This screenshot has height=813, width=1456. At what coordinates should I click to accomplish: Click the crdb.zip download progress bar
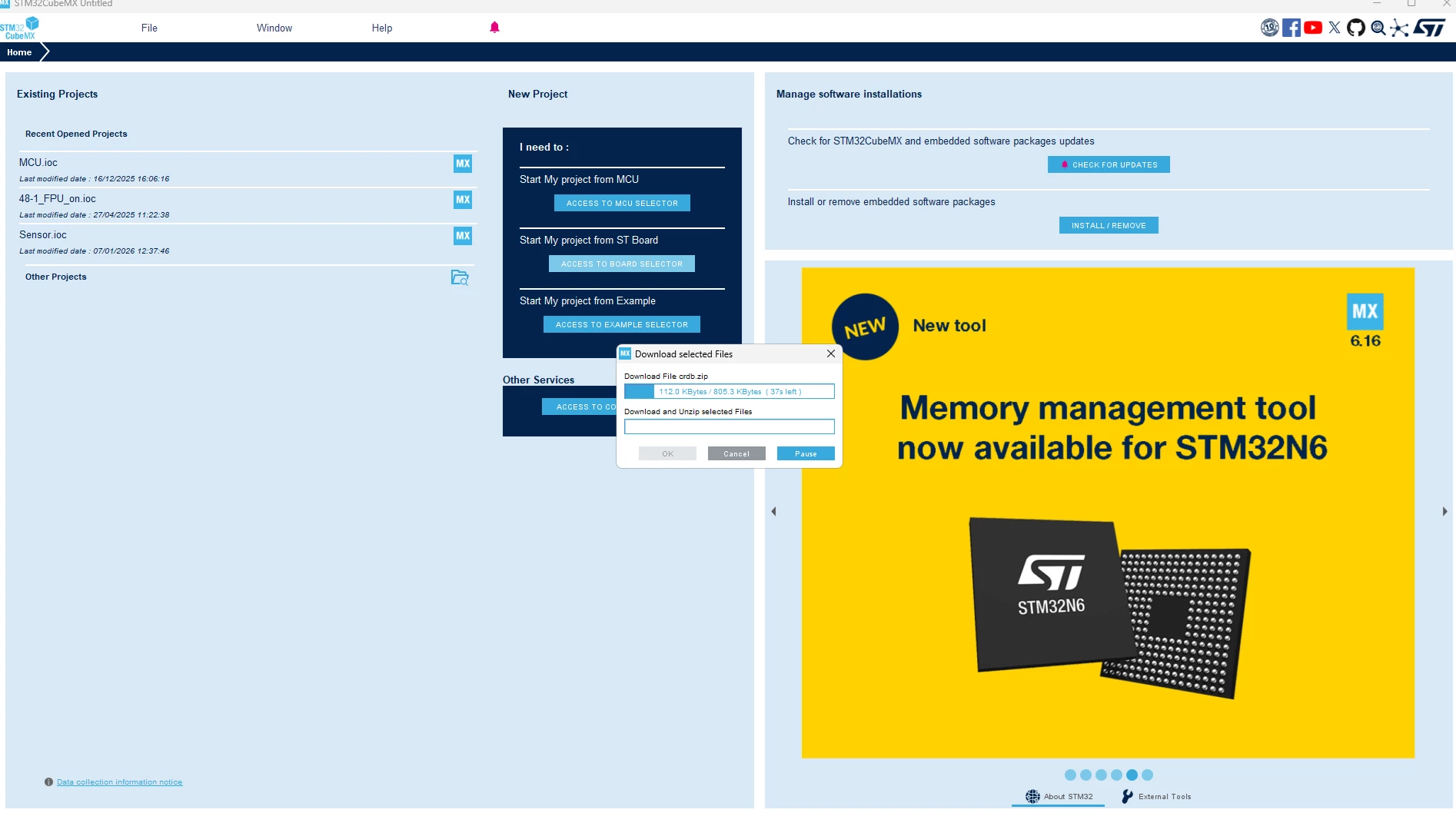(x=730, y=391)
